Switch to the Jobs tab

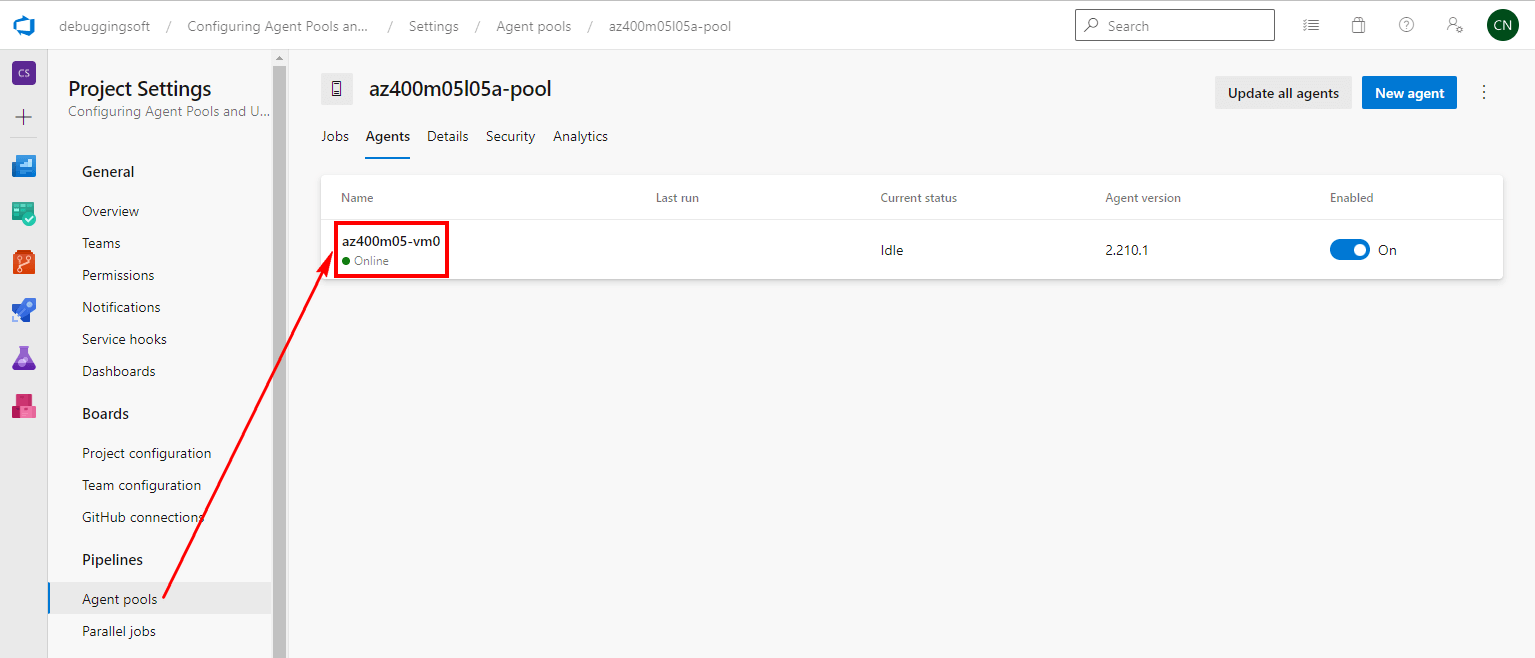(x=335, y=136)
